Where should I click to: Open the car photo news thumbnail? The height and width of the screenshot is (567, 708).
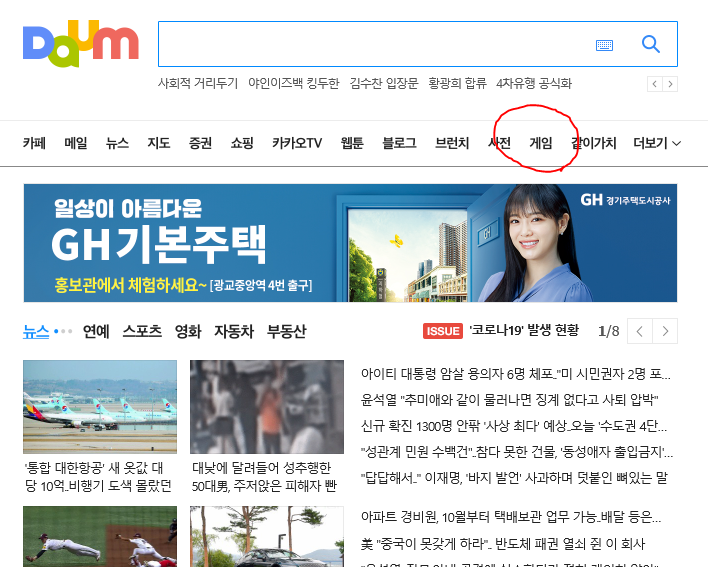tap(267, 536)
